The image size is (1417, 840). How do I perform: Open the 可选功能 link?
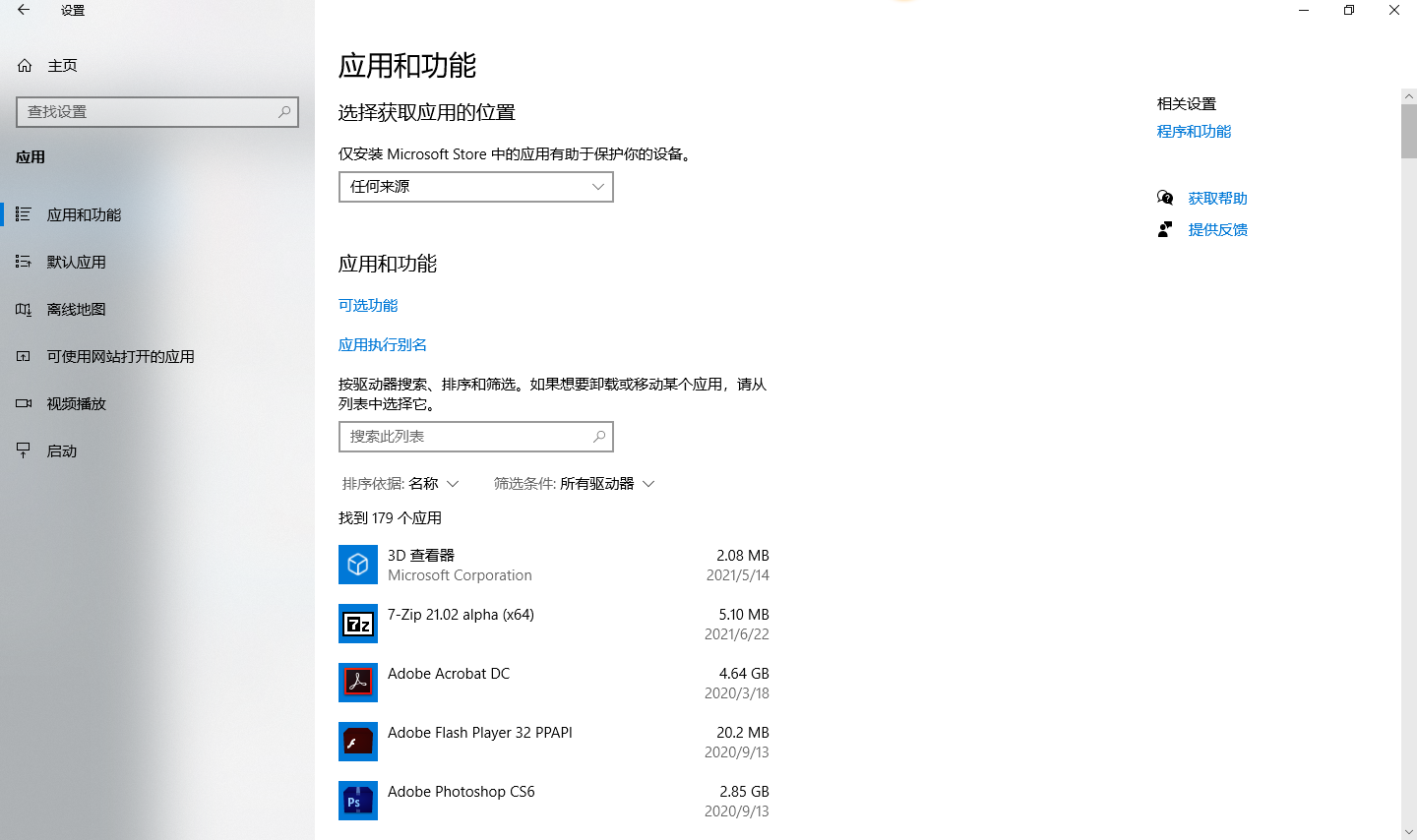(368, 306)
